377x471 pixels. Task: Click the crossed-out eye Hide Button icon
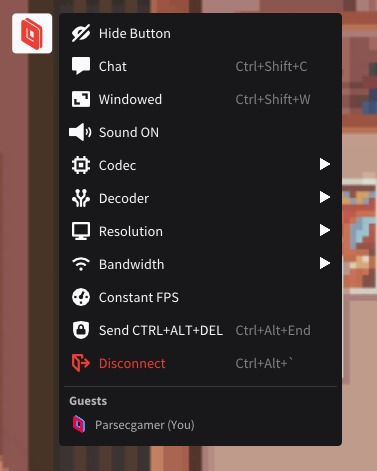[x=81, y=33]
